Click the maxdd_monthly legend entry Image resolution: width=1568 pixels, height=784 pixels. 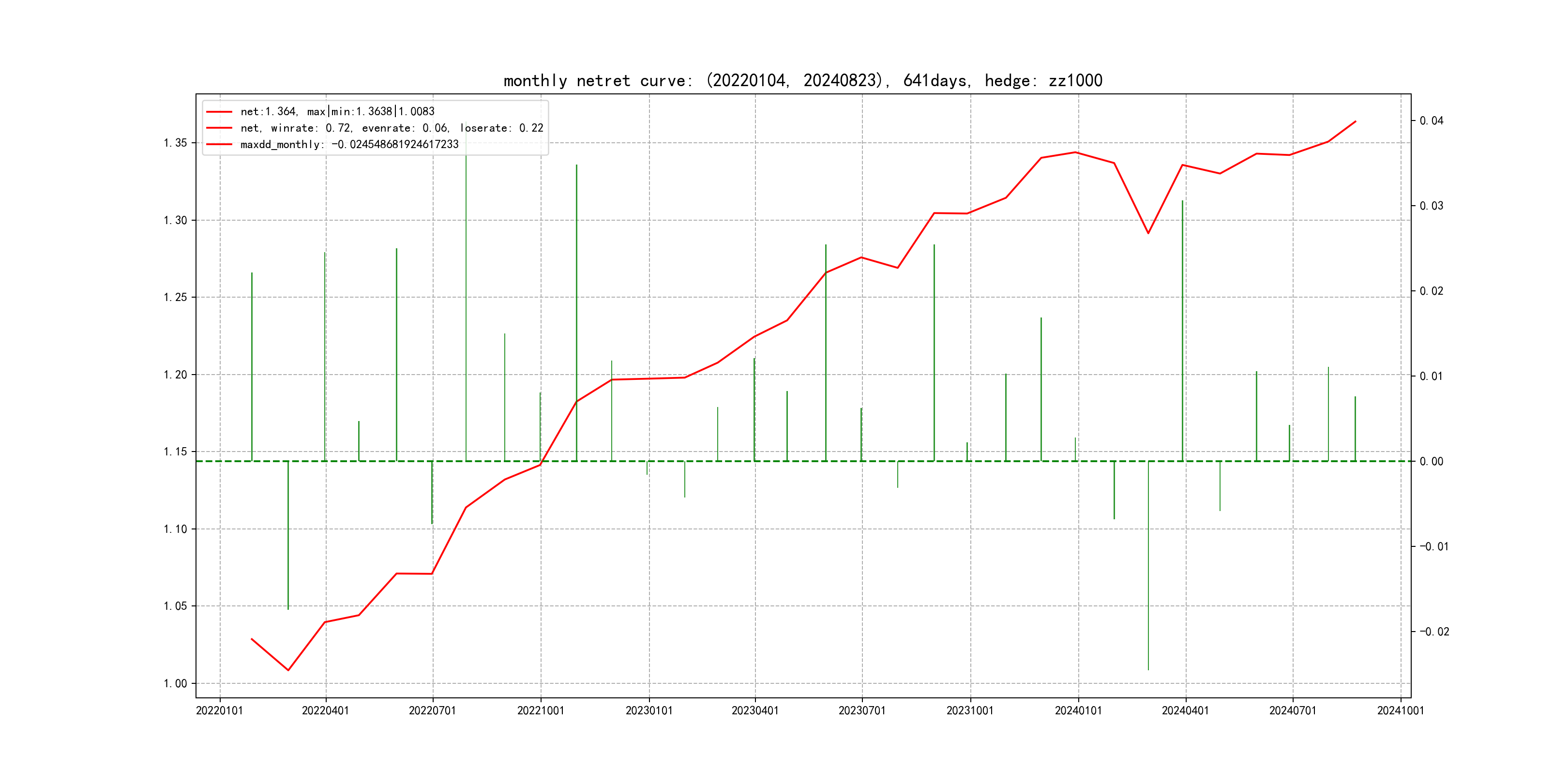coord(349,144)
